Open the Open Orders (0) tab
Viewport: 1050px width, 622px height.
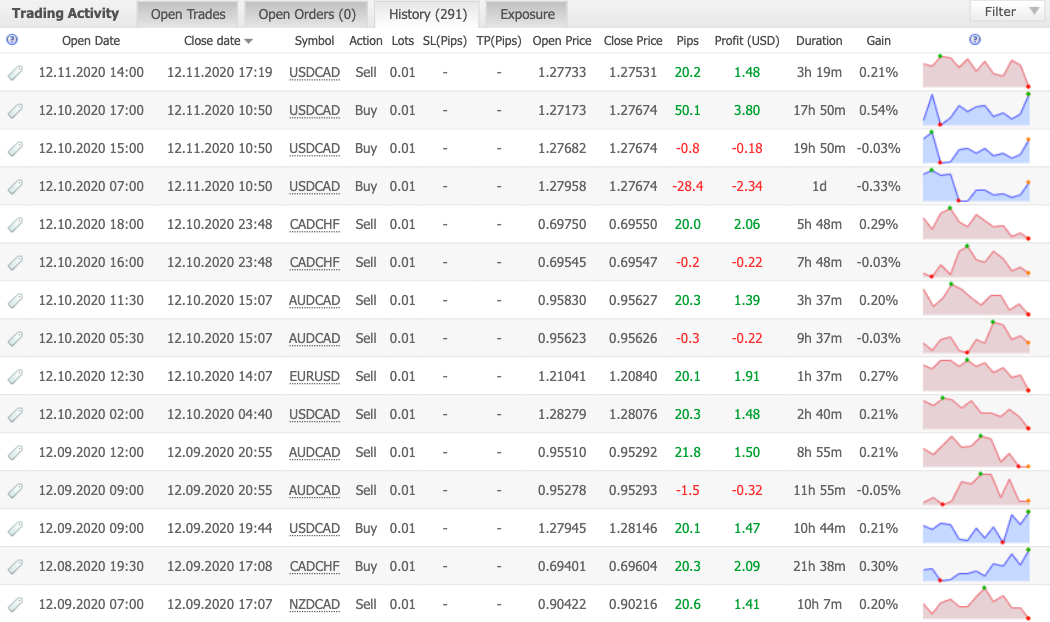306,14
